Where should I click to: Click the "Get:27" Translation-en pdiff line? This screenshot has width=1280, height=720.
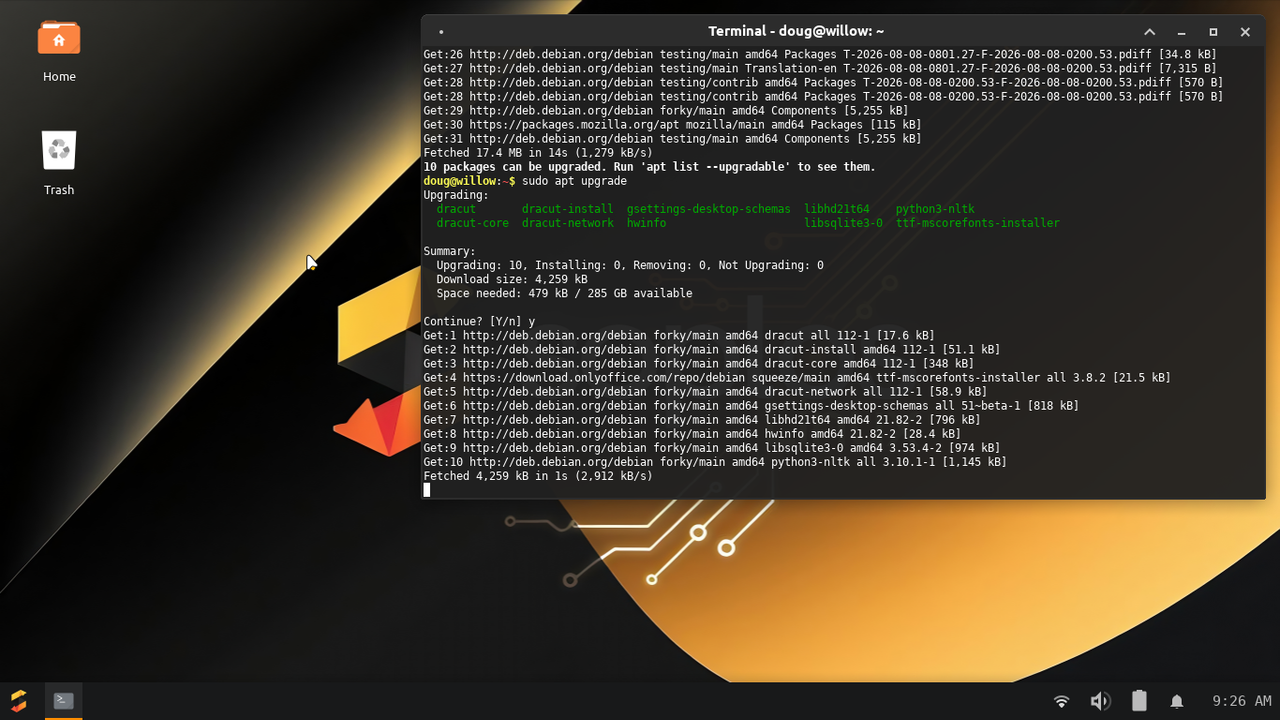point(820,68)
